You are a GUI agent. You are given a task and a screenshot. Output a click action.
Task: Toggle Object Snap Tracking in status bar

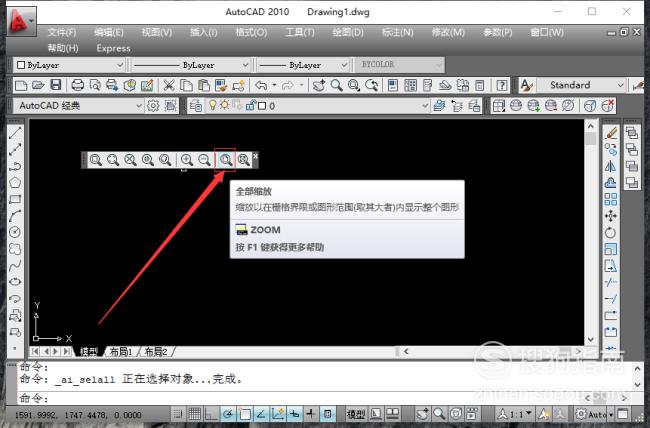click(x=261, y=414)
